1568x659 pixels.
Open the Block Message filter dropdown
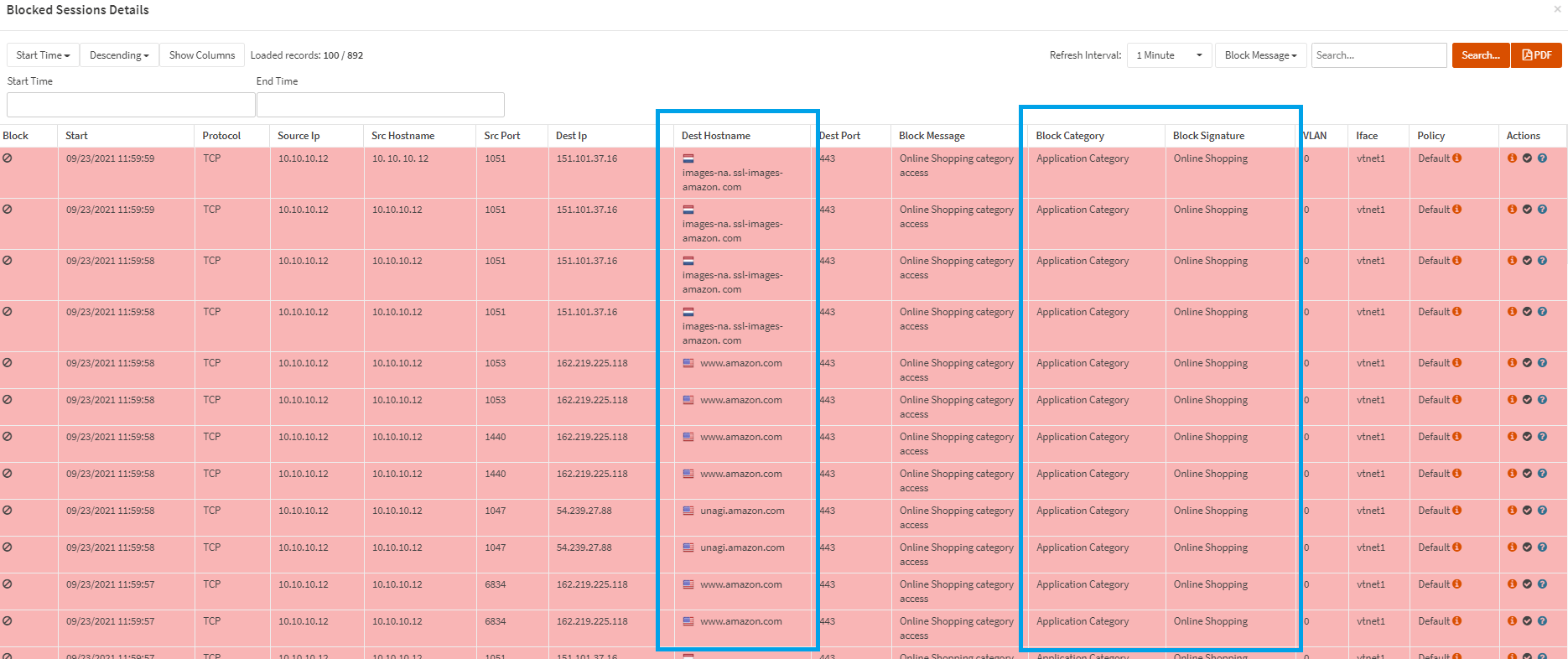tap(1260, 55)
